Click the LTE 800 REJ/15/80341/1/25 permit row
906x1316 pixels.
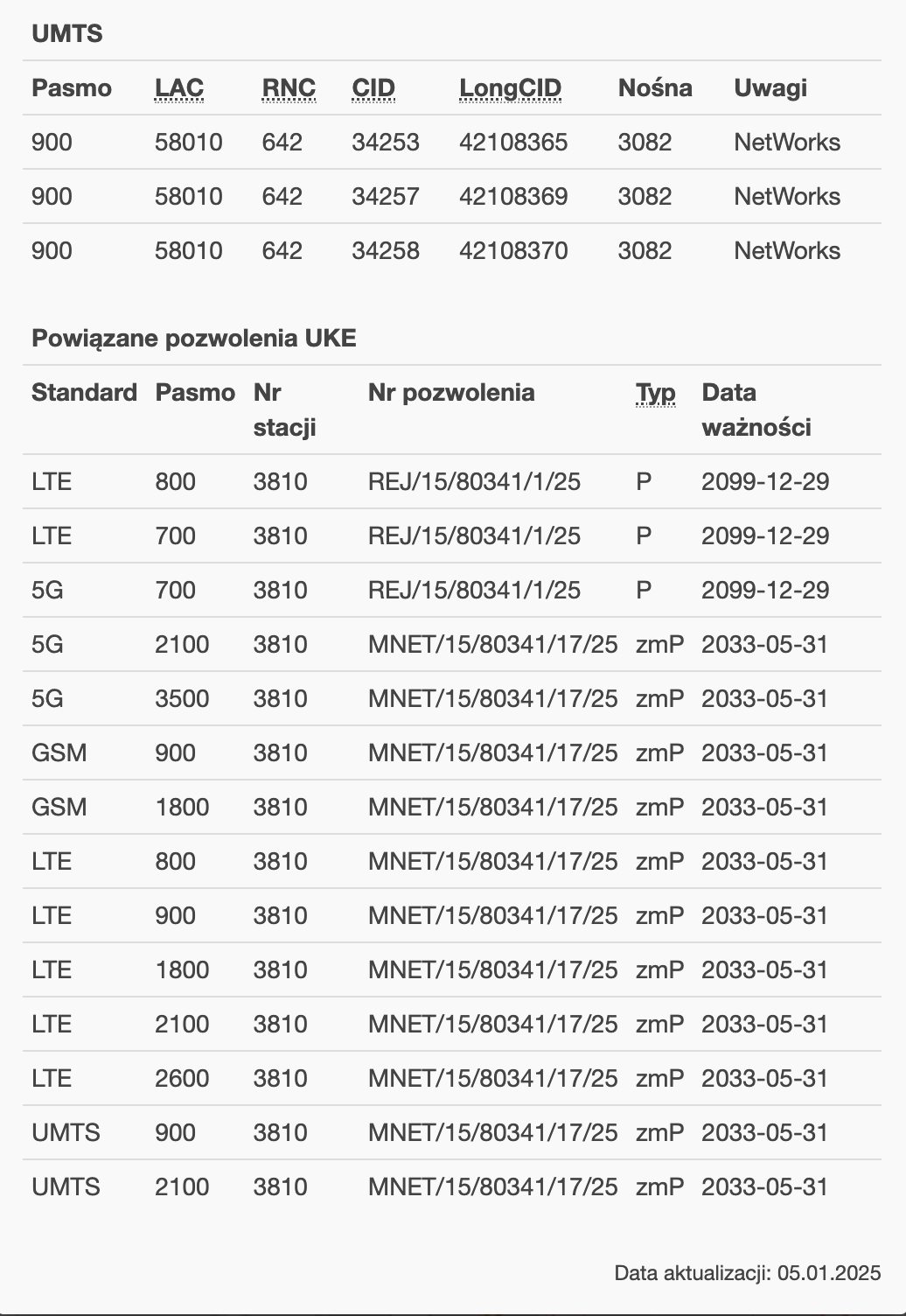[x=452, y=482]
